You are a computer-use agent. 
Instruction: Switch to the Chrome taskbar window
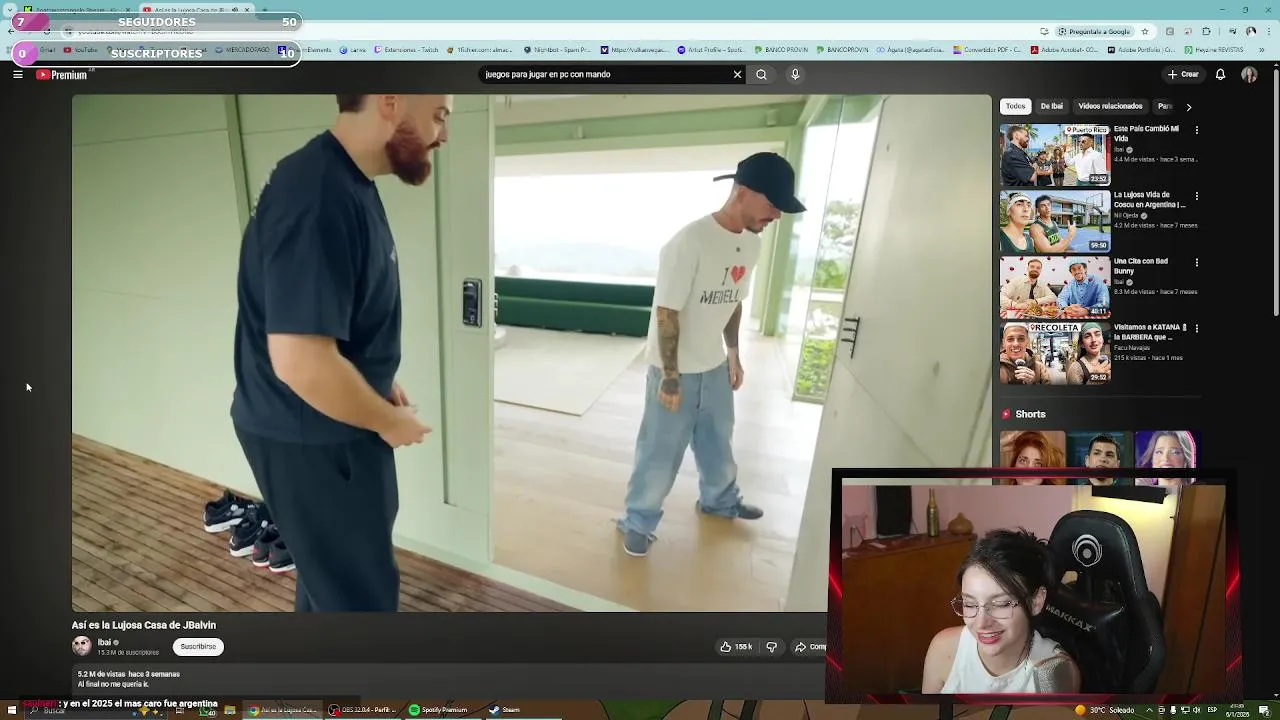[x=283, y=710]
